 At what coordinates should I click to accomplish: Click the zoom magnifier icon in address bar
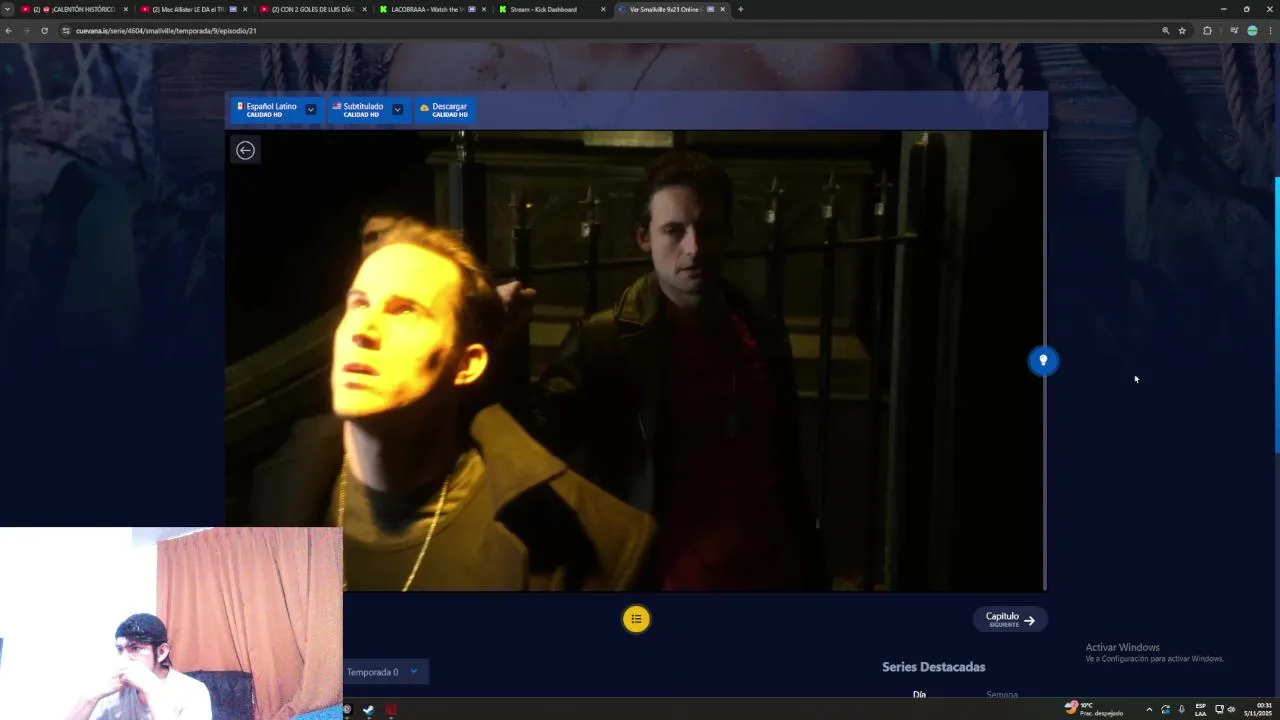1165,31
